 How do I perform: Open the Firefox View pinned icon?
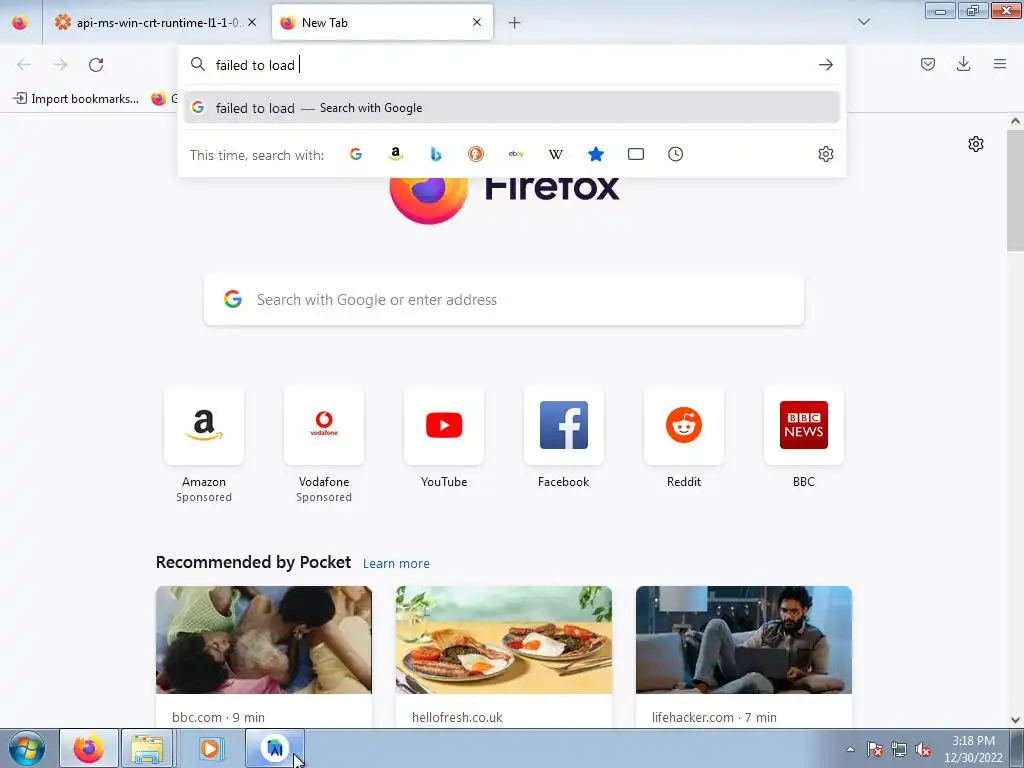(20, 22)
